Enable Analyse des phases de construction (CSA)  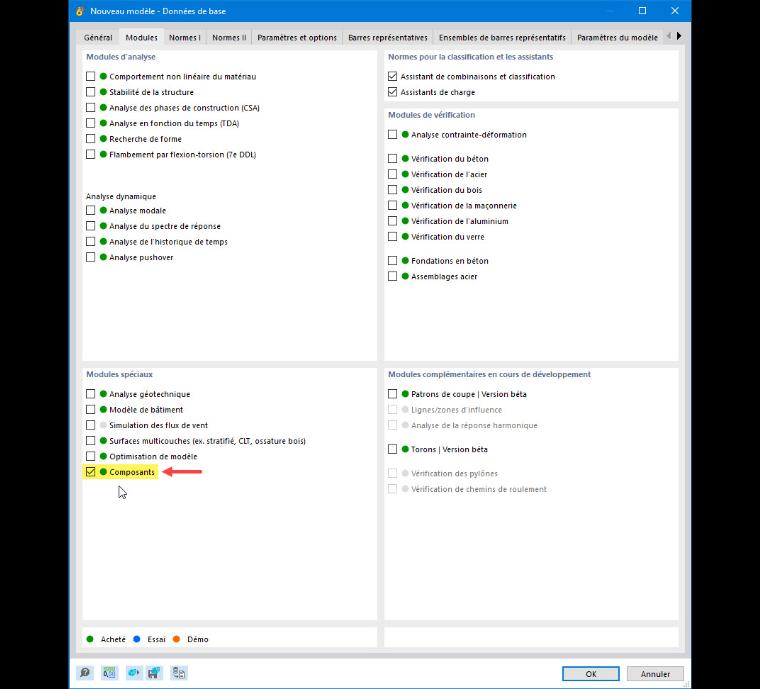pyautogui.click(x=90, y=107)
